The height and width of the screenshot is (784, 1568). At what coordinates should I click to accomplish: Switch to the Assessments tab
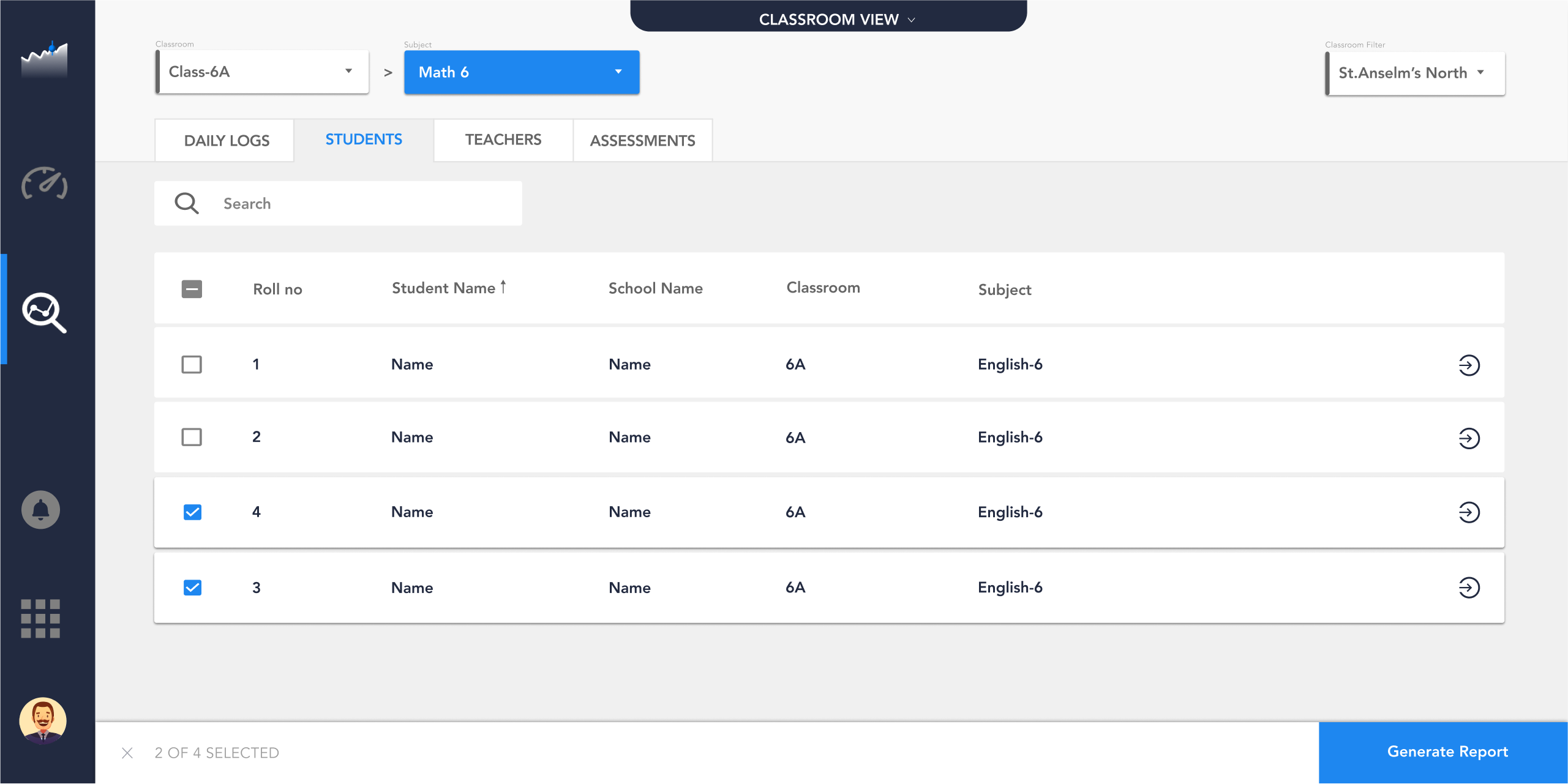[x=642, y=141]
